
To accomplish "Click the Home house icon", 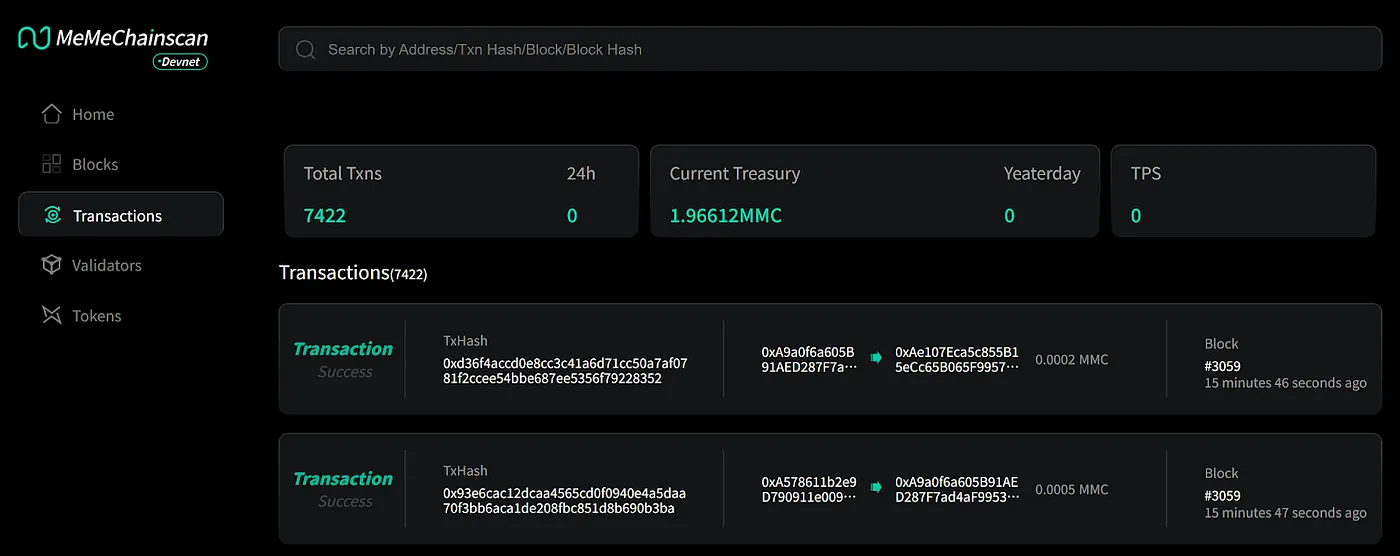I will 51,114.
